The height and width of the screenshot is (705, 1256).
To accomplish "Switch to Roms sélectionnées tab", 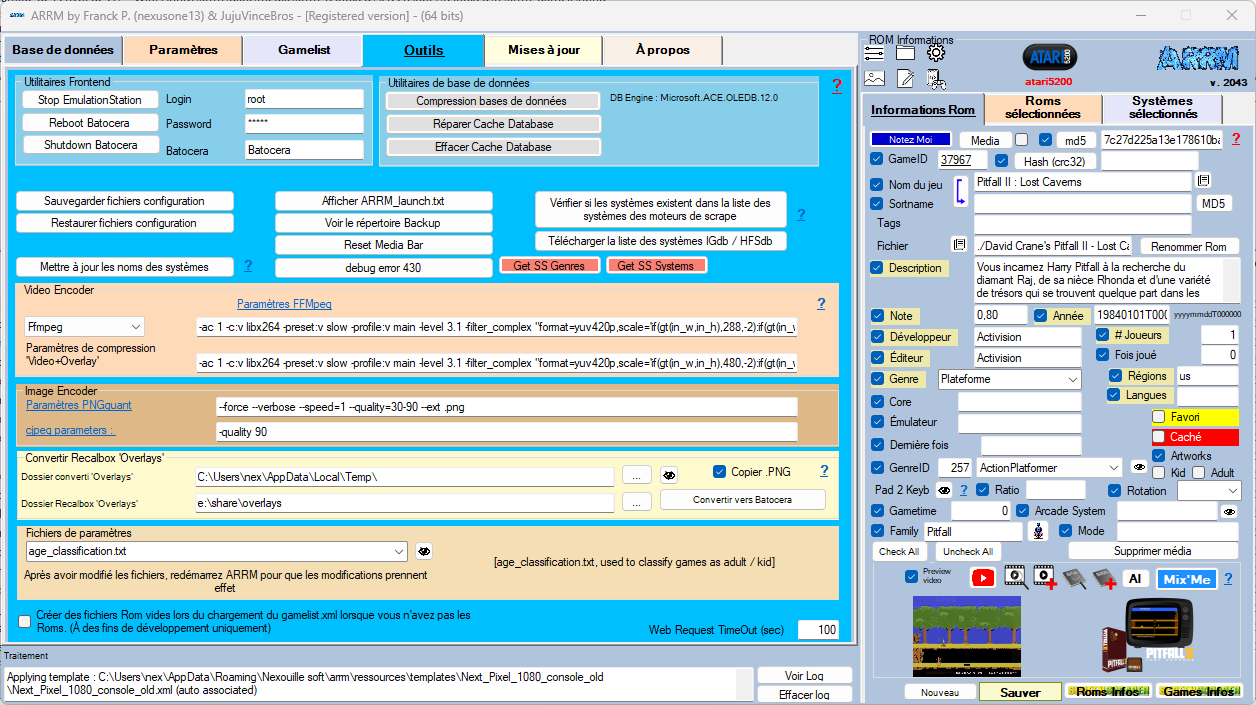I will click(1044, 108).
